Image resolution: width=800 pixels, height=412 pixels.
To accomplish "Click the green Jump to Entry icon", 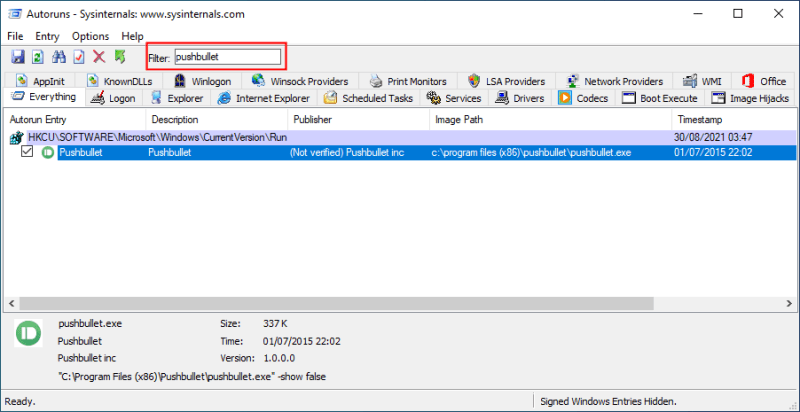I will 120,57.
